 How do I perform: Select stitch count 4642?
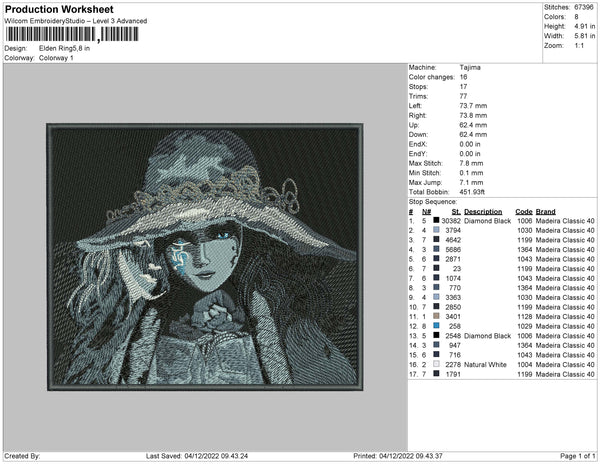(453, 240)
